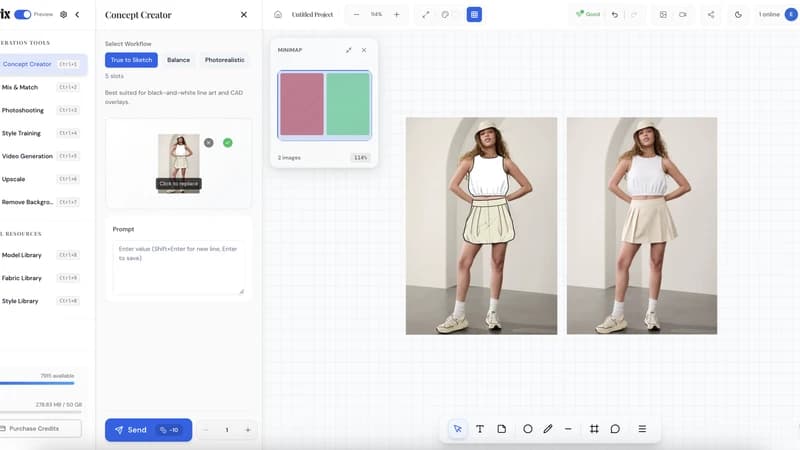800x450 pixels.
Task: Collapse the sidebar with the chevron
Action: coord(77,14)
